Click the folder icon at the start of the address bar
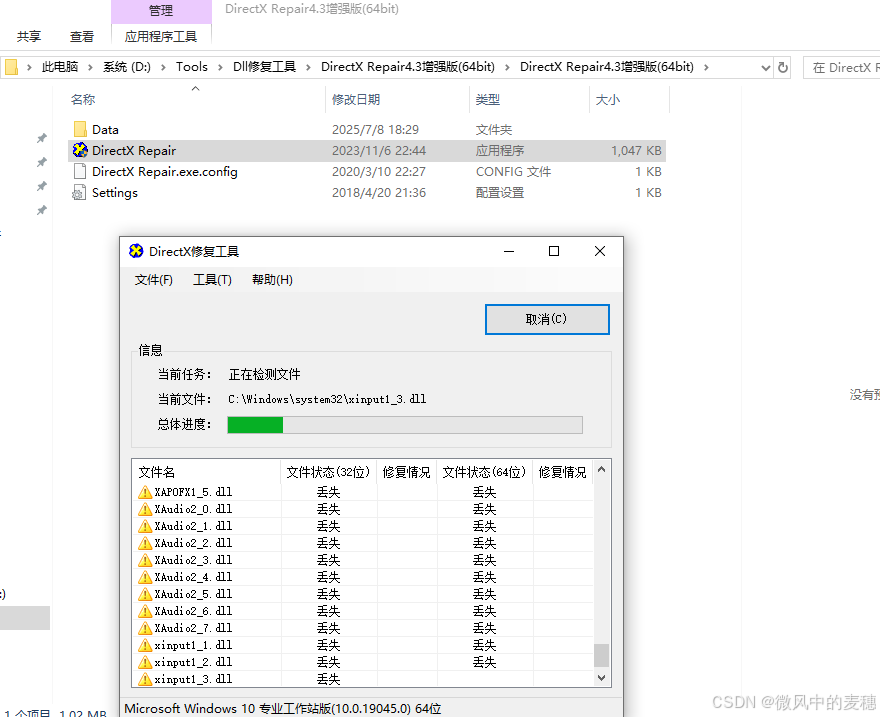880x717 pixels. pyautogui.click(x=11, y=67)
